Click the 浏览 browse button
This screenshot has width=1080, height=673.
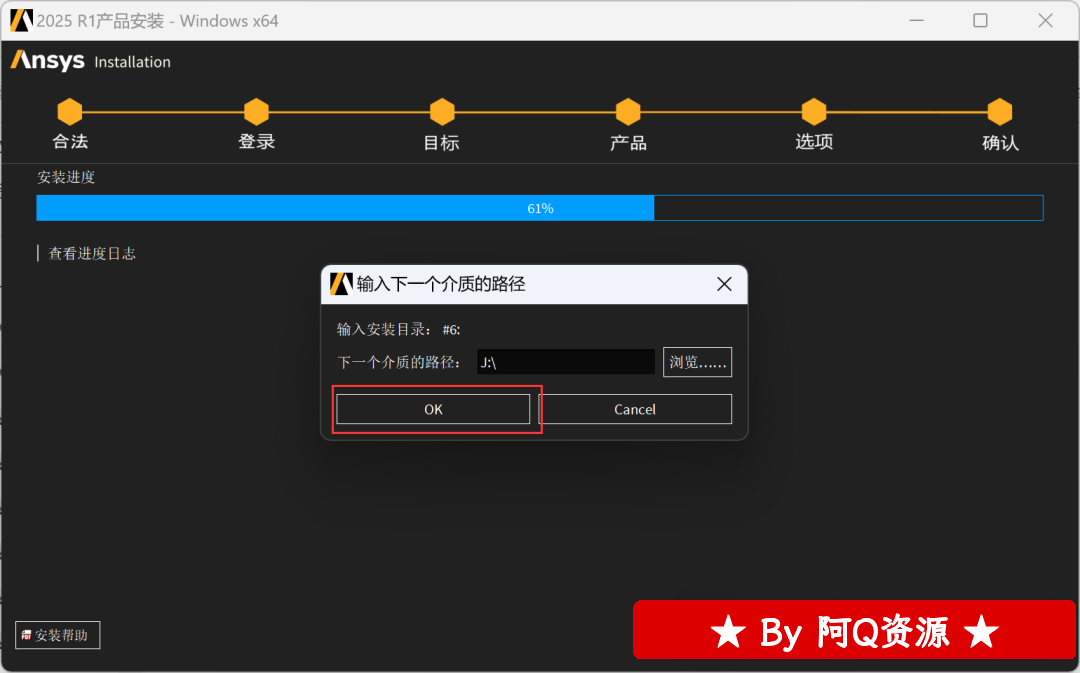697,362
